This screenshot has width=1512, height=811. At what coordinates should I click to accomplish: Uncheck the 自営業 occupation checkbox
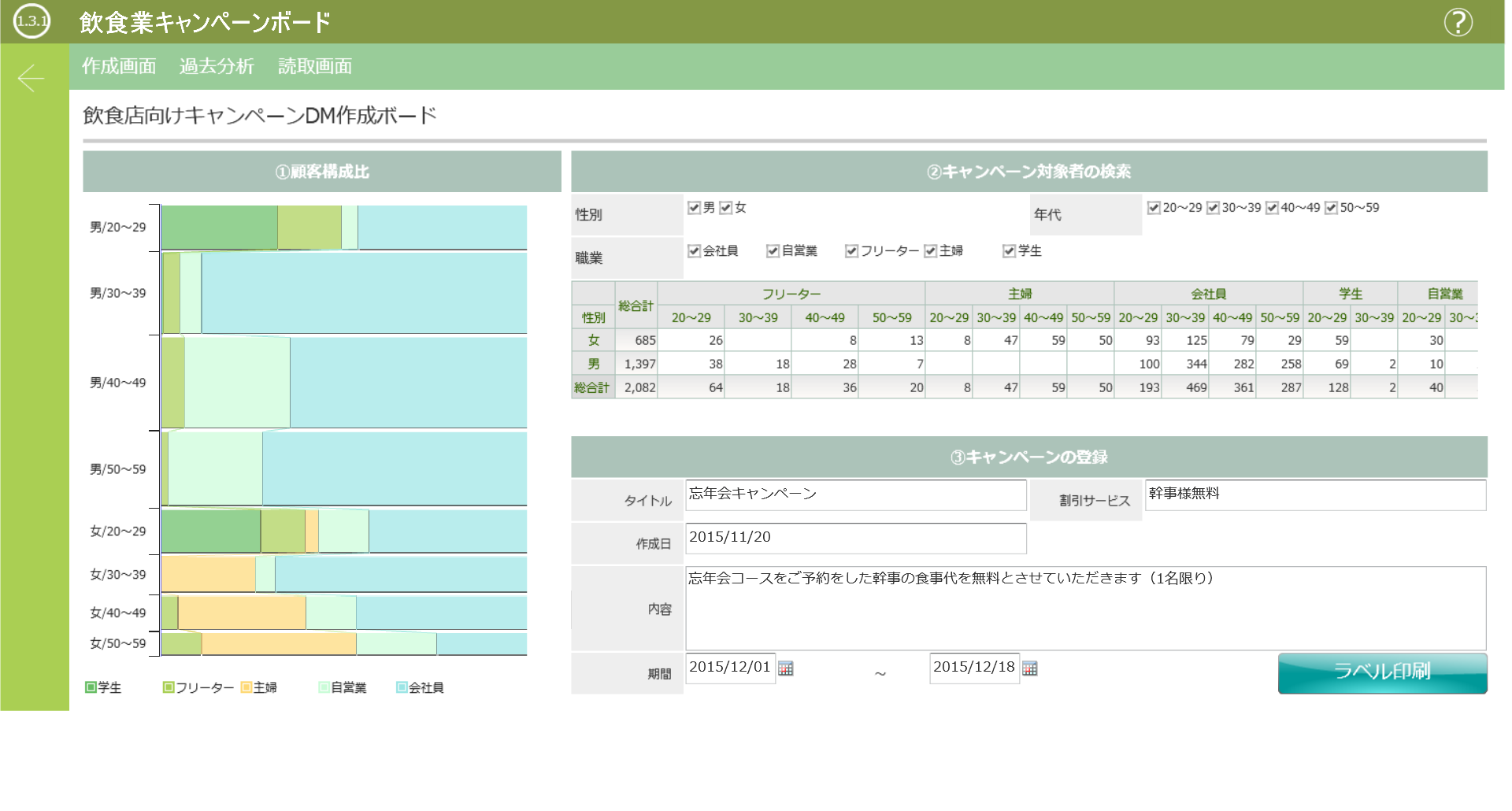coord(773,251)
